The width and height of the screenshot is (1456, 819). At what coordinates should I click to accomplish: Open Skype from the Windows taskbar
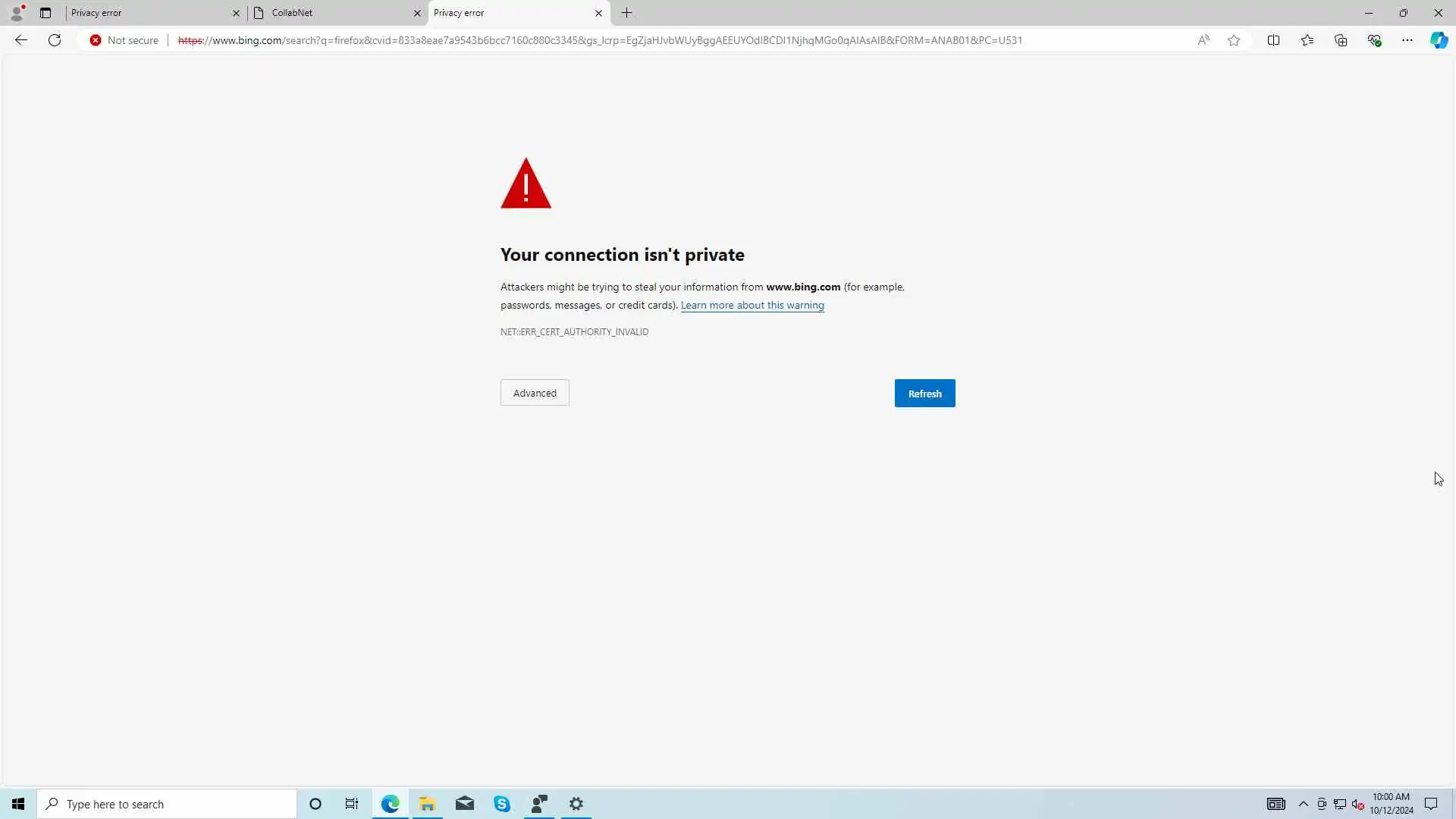tap(502, 804)
